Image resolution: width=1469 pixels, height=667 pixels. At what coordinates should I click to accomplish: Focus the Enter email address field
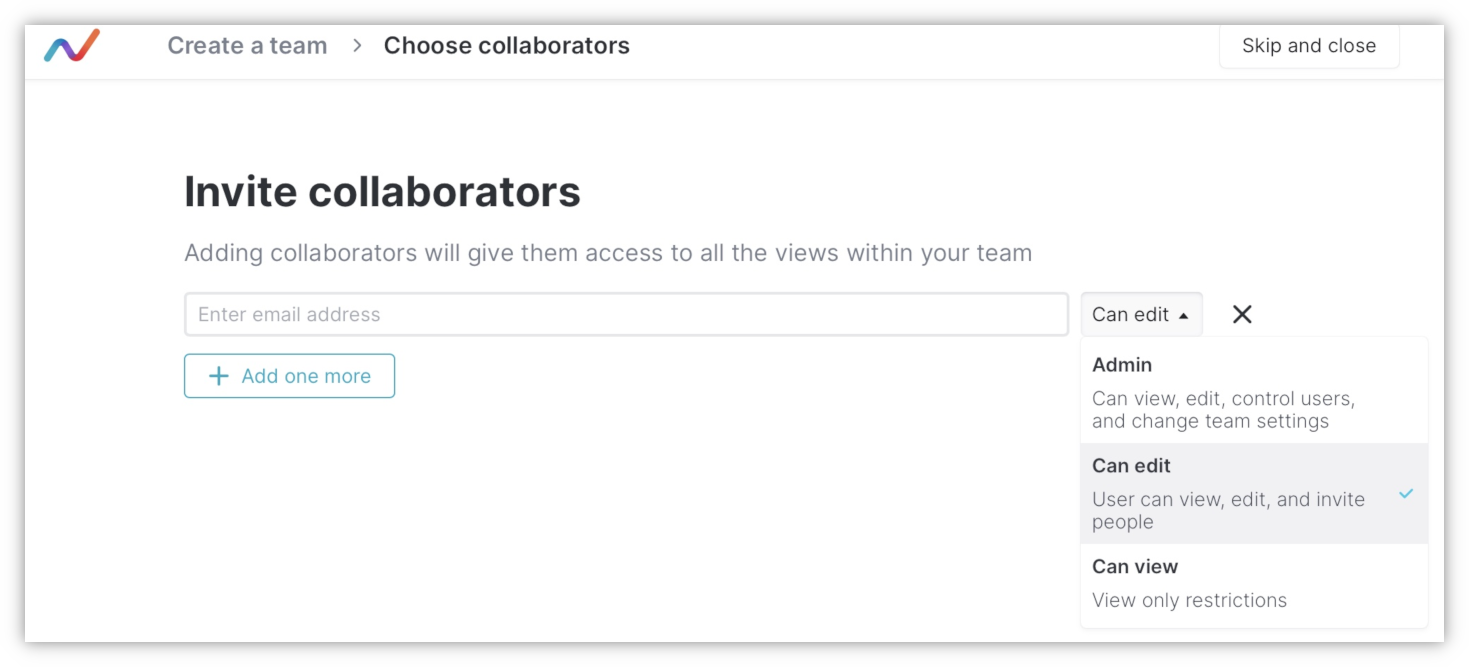pyautogui.click(x=626, y=314)
